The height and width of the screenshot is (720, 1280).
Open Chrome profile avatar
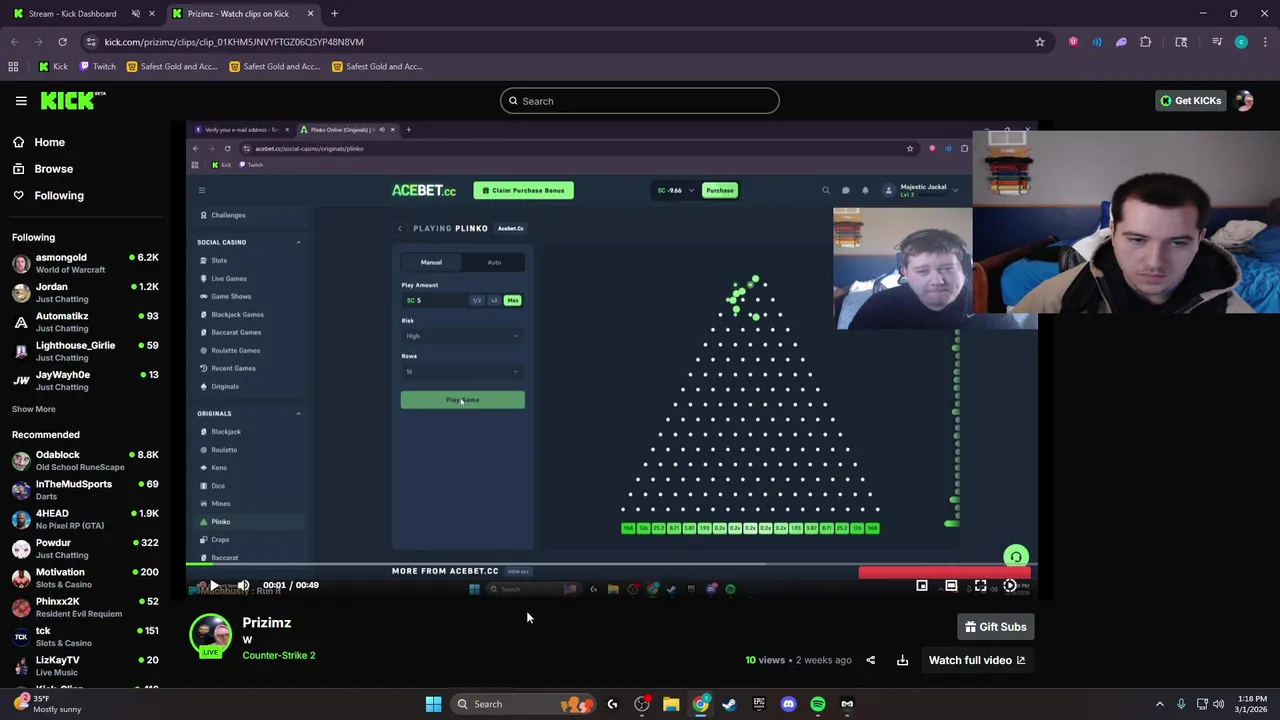point(1241,42)
